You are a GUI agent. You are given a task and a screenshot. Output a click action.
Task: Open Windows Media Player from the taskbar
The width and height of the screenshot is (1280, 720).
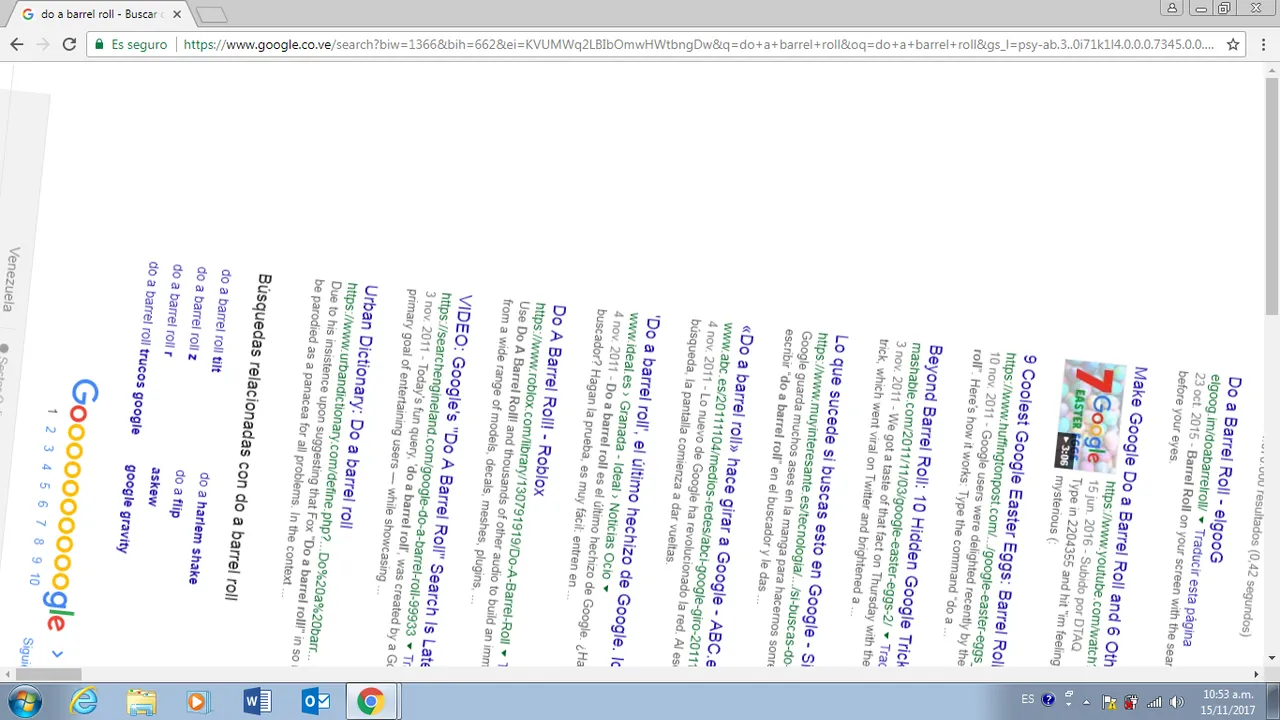pos(197,702)
